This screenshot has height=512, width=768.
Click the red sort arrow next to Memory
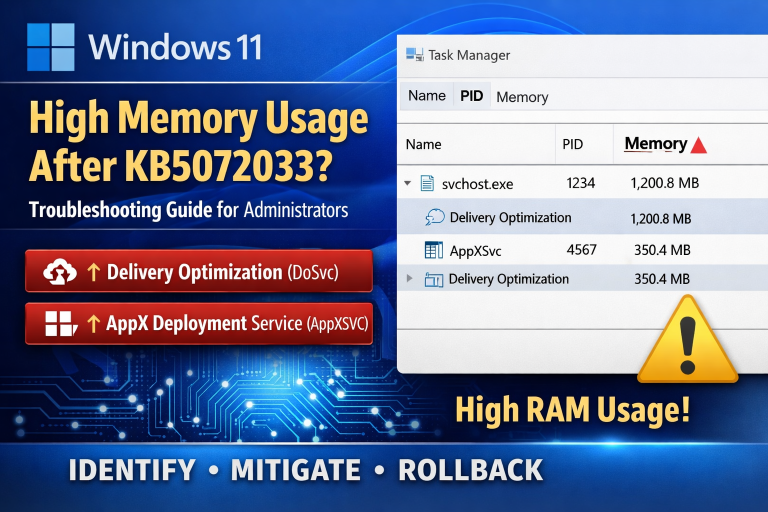(698, 145)
